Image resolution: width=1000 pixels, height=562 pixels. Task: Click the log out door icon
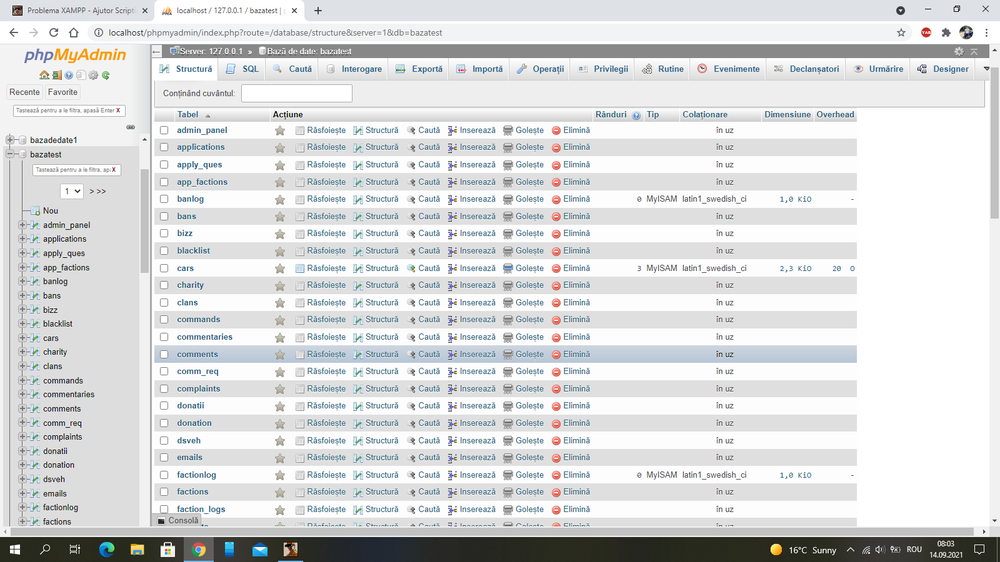[x=57, y=75]
